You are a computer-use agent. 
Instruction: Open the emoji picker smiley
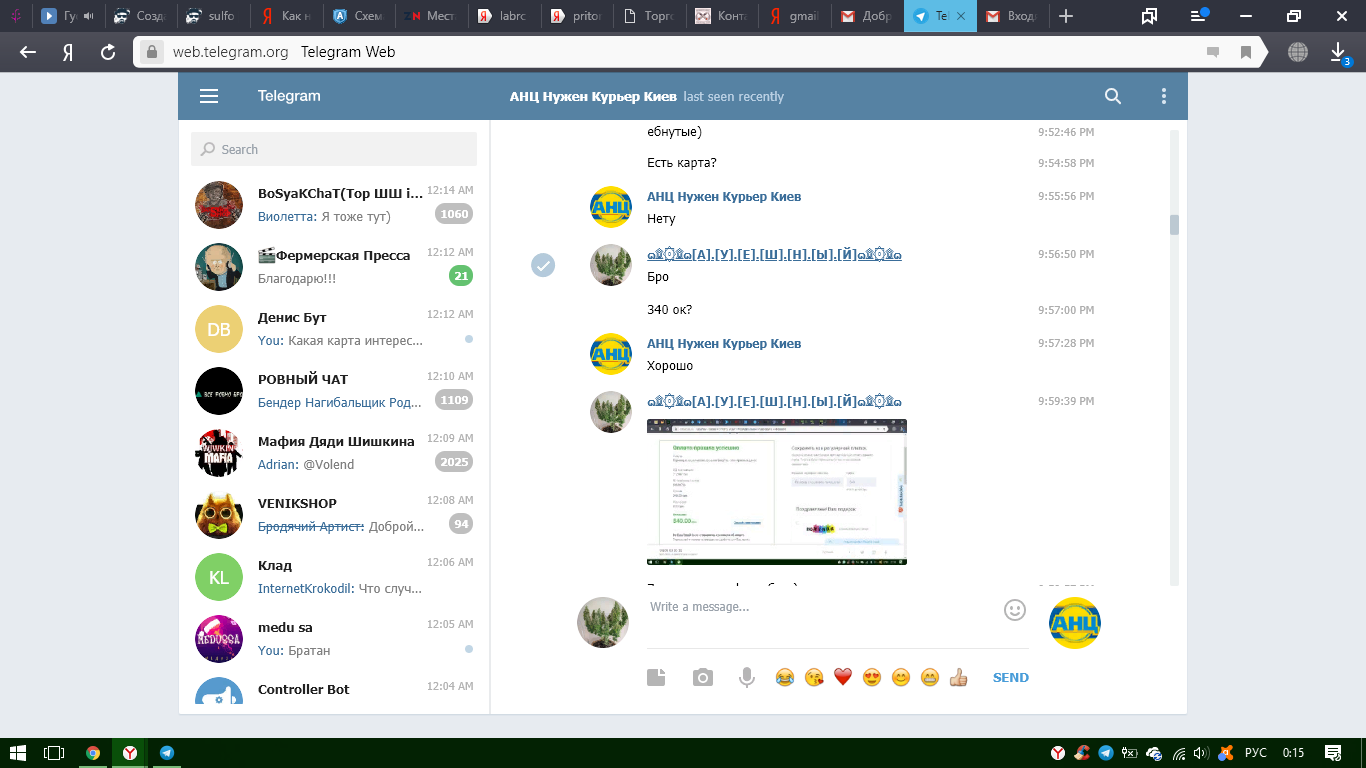1015,609
